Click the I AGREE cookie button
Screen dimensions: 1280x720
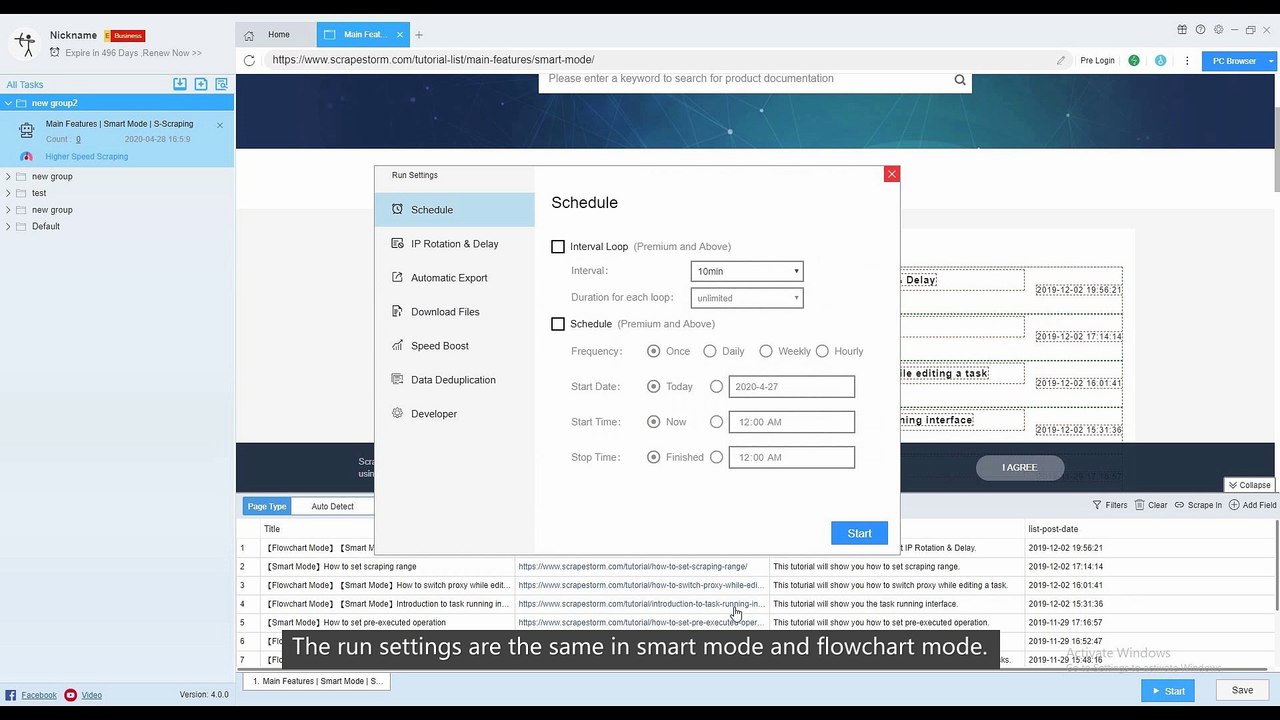[x=1020, y=467]
